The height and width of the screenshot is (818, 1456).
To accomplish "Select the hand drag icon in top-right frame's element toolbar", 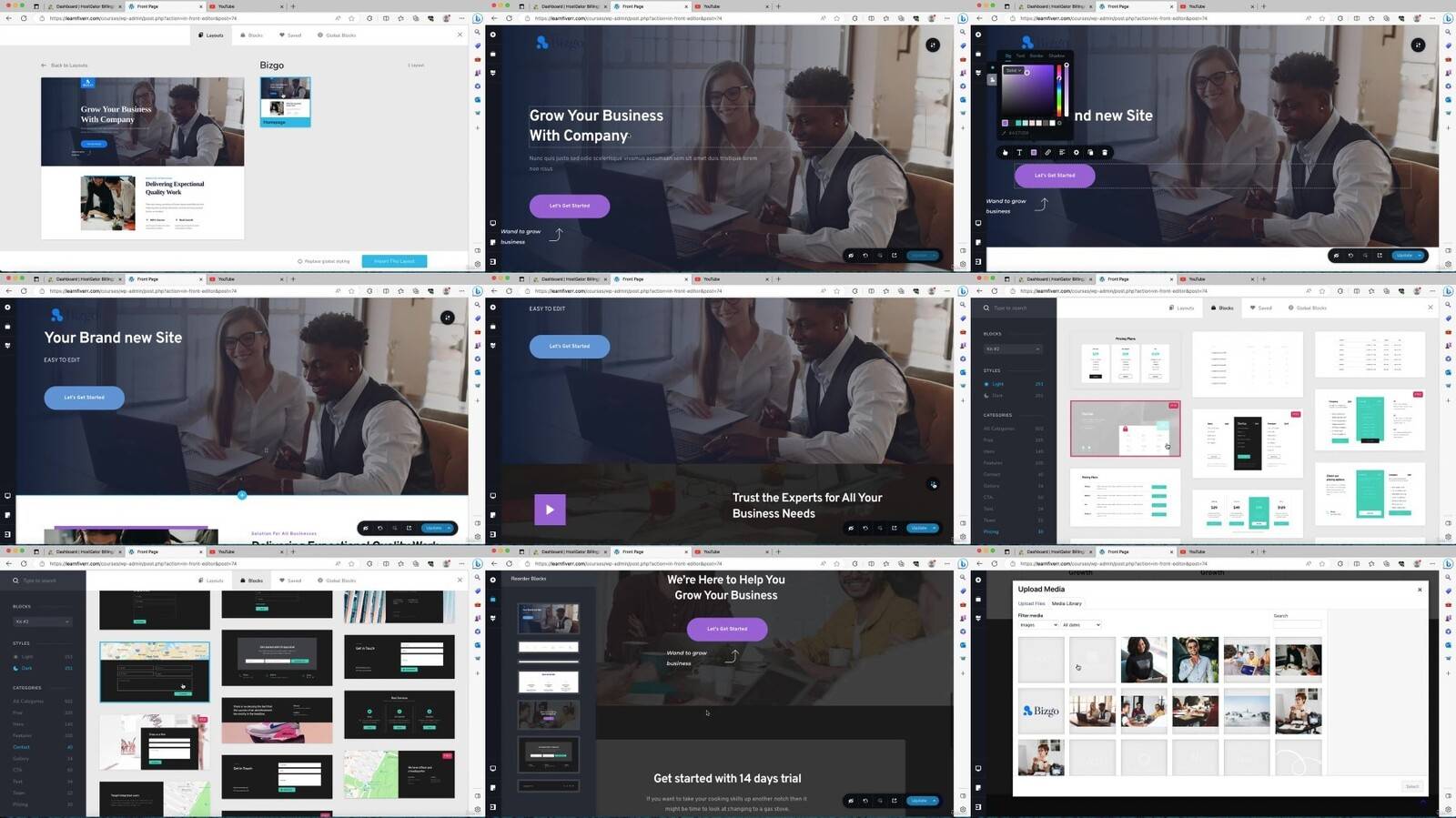I will coord(1005,153).
